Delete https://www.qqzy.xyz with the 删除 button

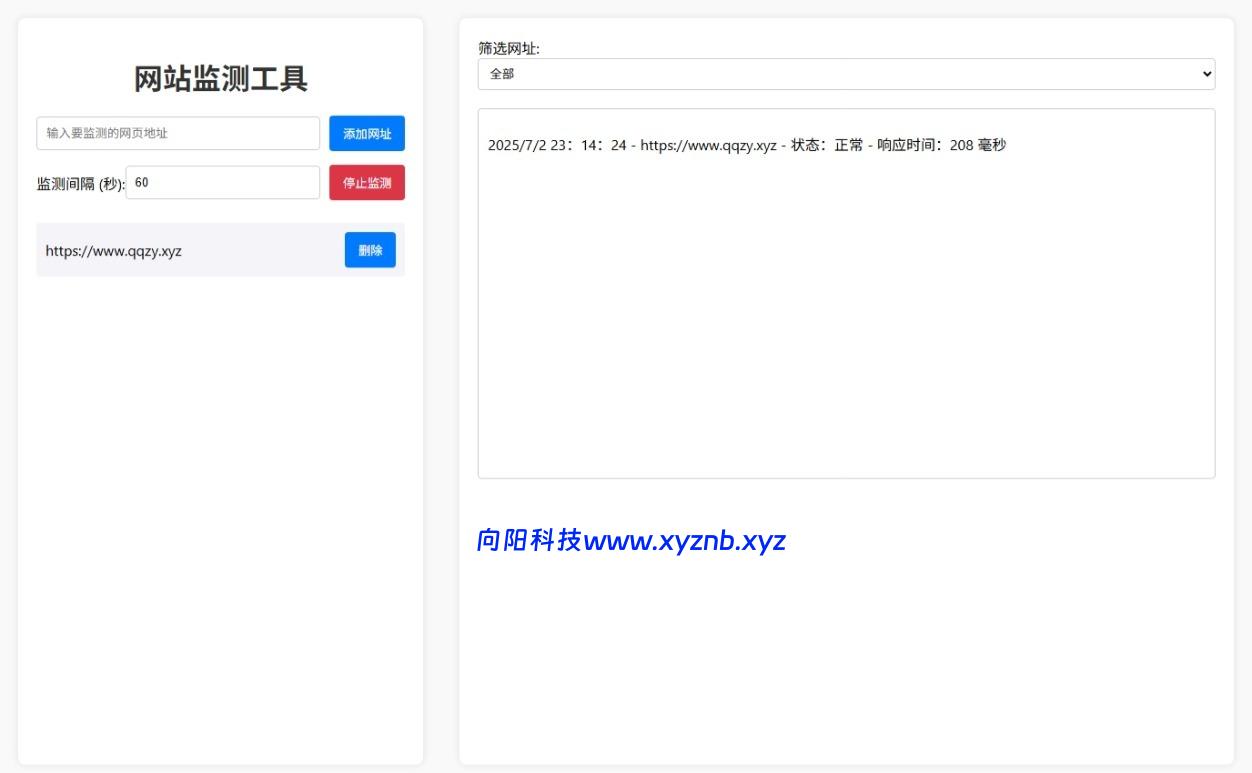click(x=370, y=250)
